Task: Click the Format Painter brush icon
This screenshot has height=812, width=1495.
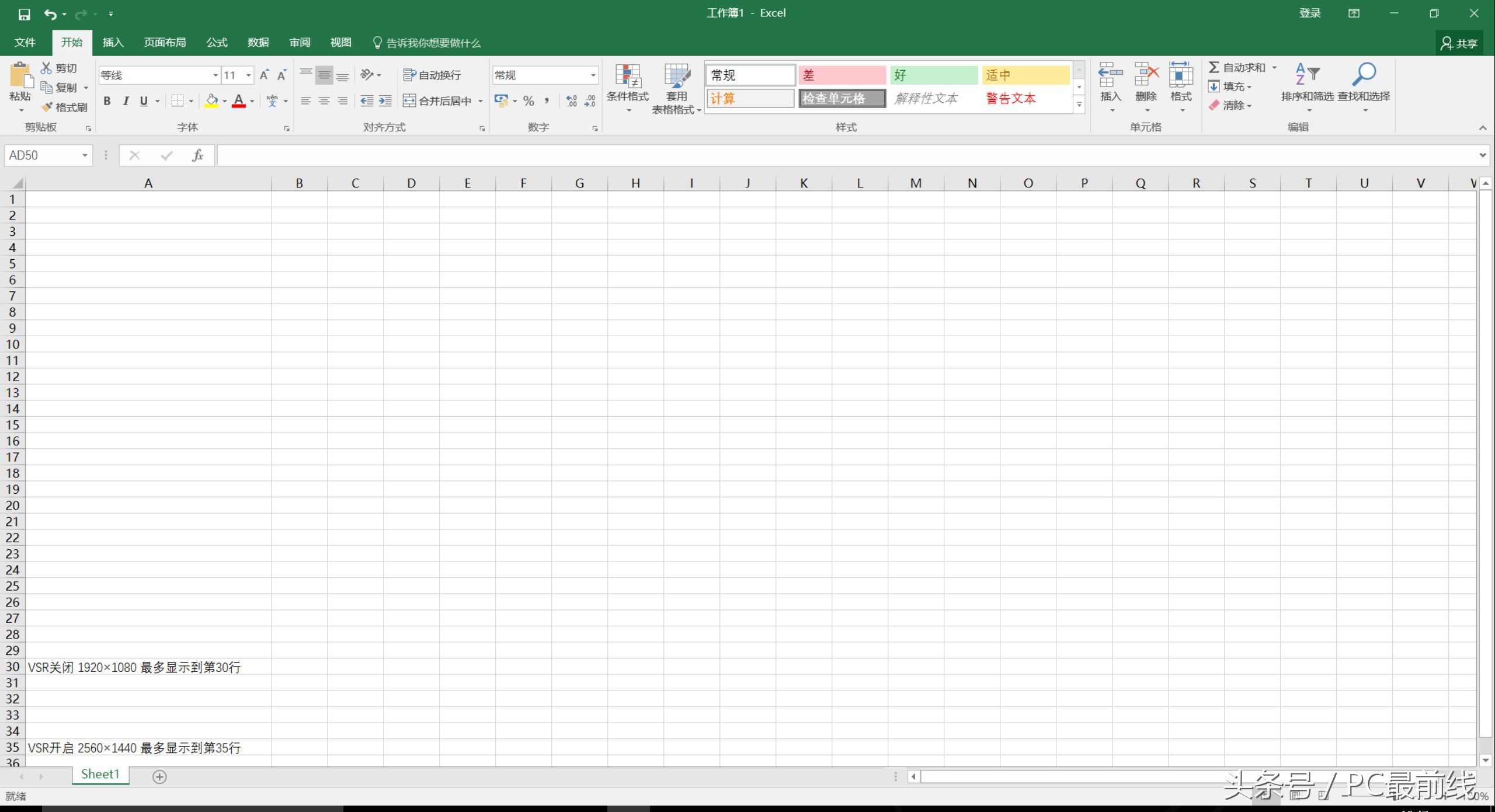Action: pos(48,107)
